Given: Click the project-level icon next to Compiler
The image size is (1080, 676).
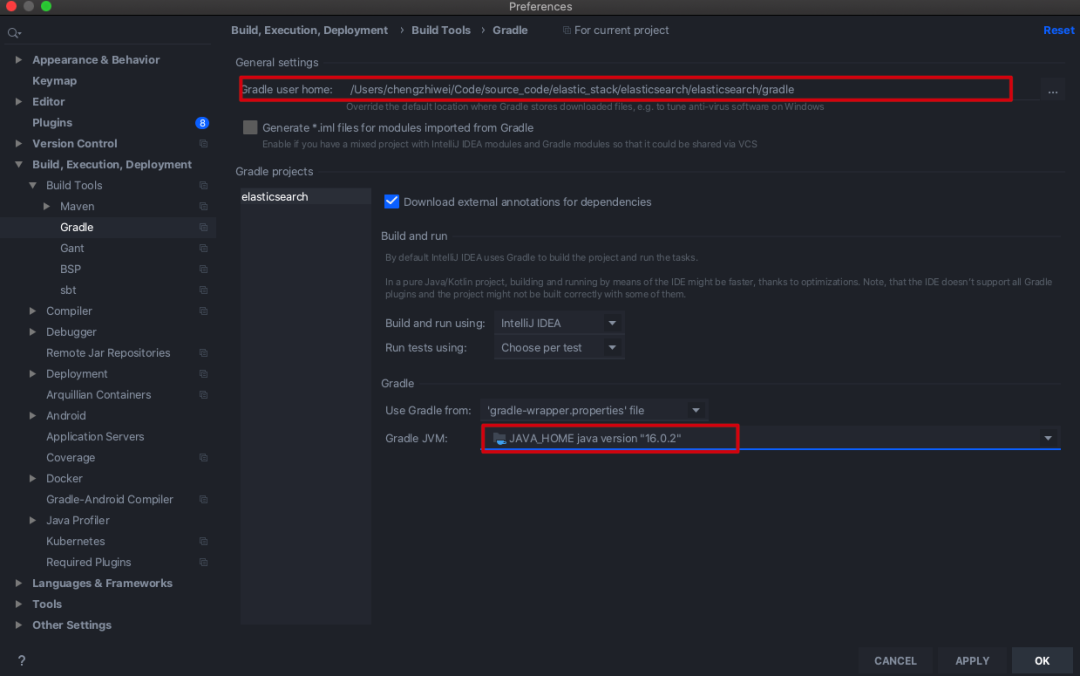Looking at the screenshot, I should 203,311.
